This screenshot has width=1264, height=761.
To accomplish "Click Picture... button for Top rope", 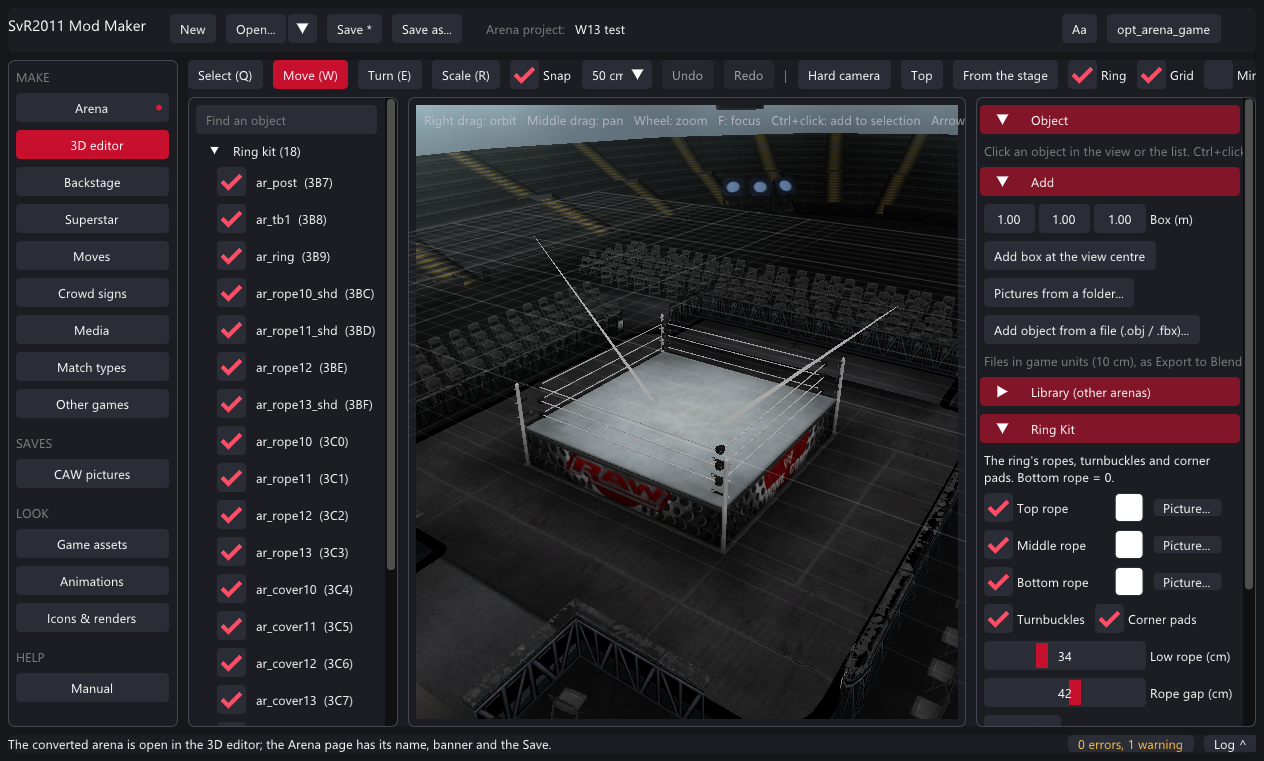I will [1187, 508].
